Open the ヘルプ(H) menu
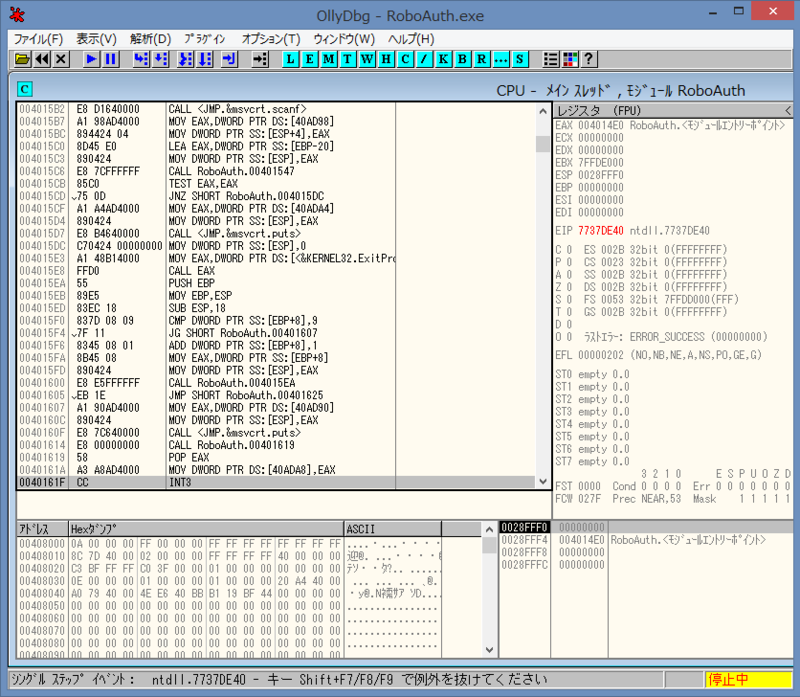Viewport: 800px width, 697px height. (x=411, y=39)
